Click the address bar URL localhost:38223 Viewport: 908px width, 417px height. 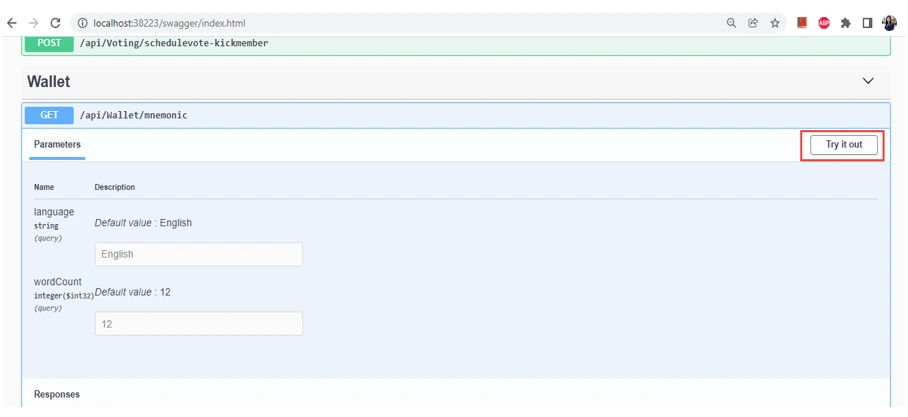click(x=169, y=23)
